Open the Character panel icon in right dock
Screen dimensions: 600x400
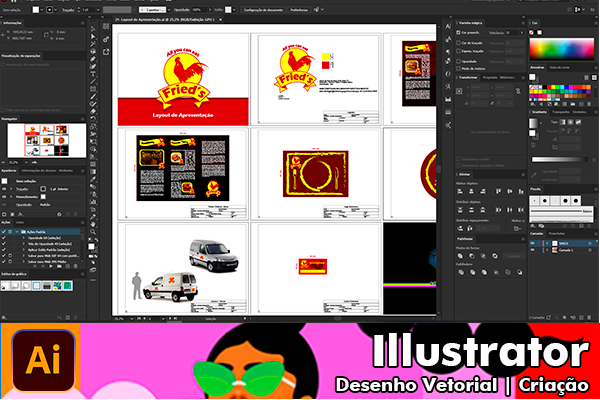pos(448,26)
